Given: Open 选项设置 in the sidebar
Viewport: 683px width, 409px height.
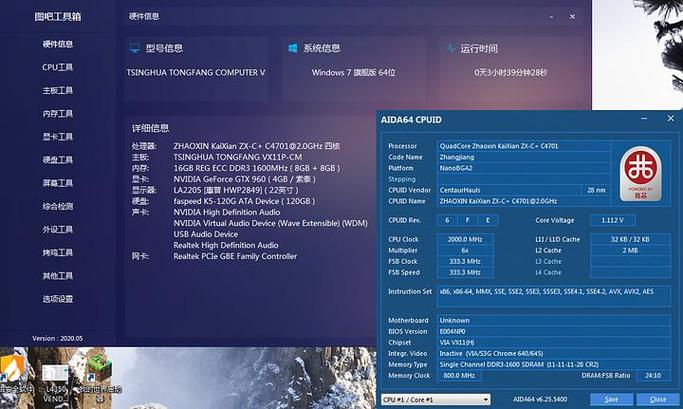Looking at the screenshot, I should 57,299.
